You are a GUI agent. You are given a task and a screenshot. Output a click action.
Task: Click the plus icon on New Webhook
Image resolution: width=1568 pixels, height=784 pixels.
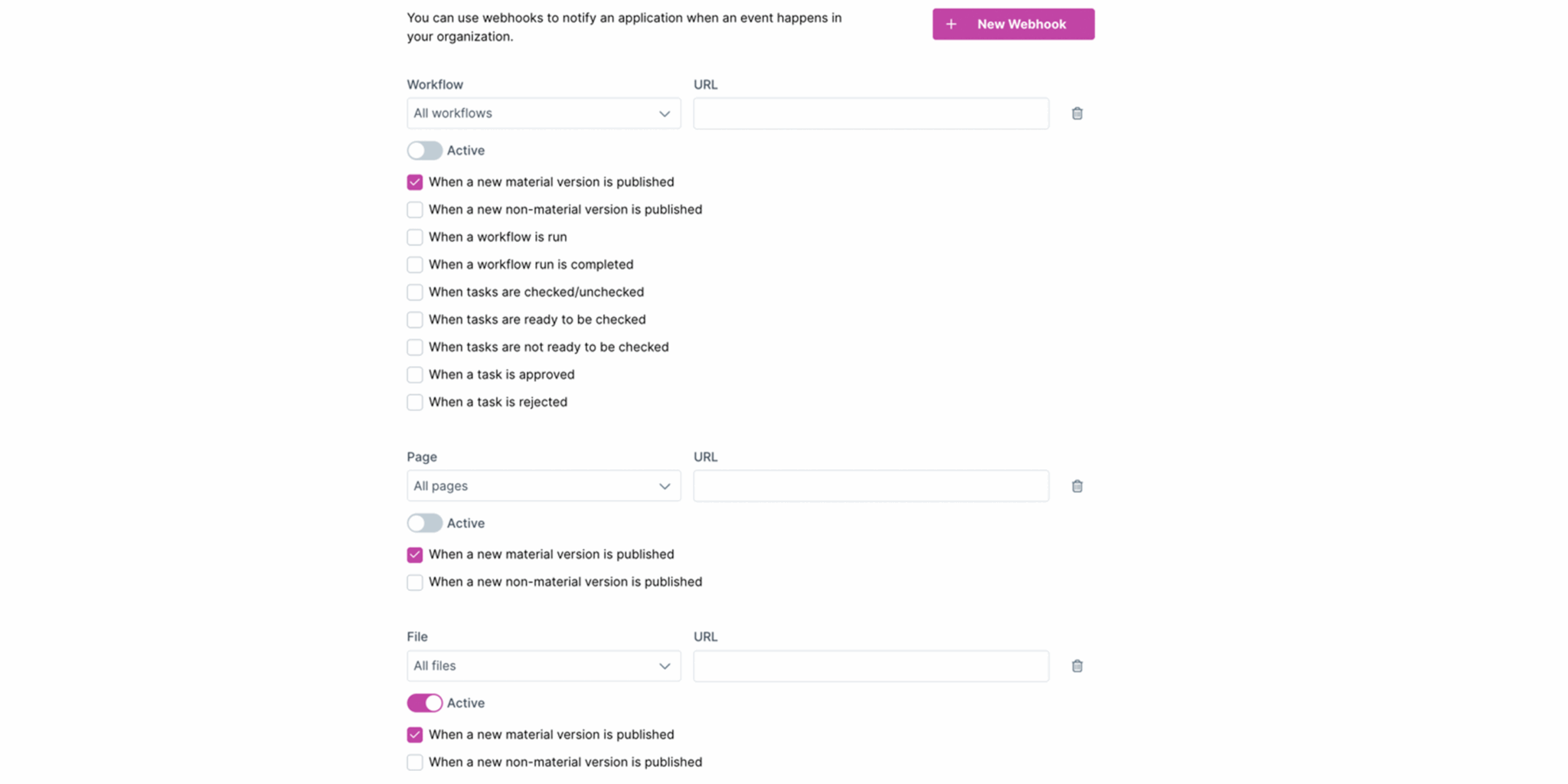[x=951, y=24]
